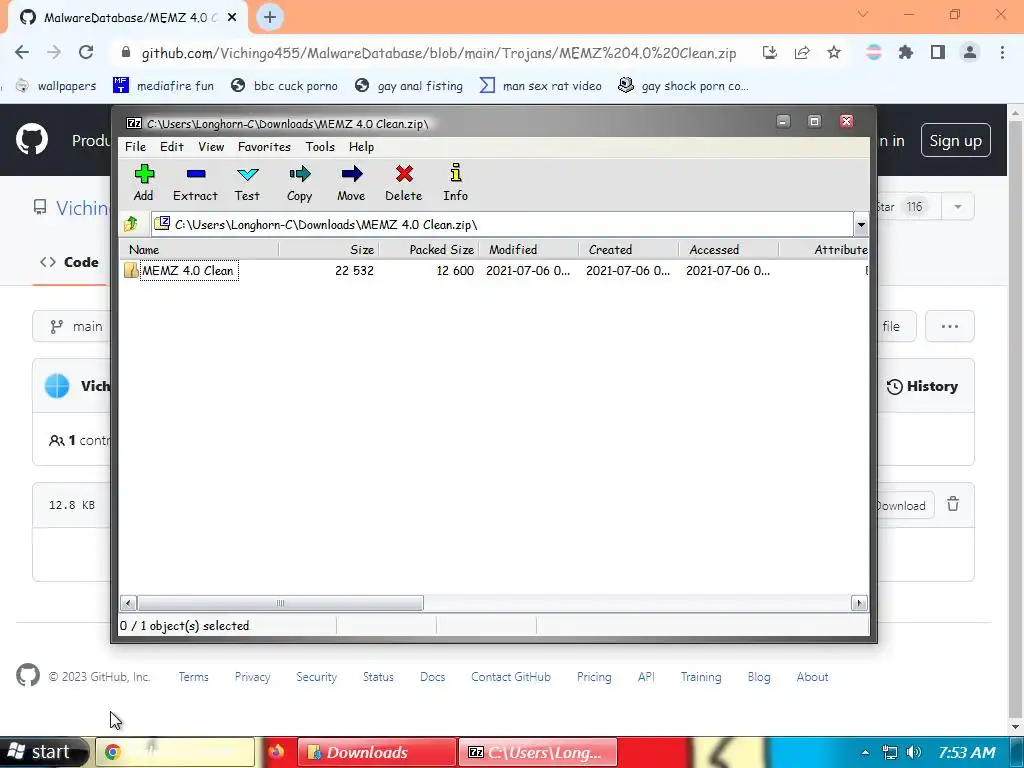Image resolution: width=1024 pixels, height=768 pixels.
Task: Reload the GitHub page
Action: [x=86, y=52]
